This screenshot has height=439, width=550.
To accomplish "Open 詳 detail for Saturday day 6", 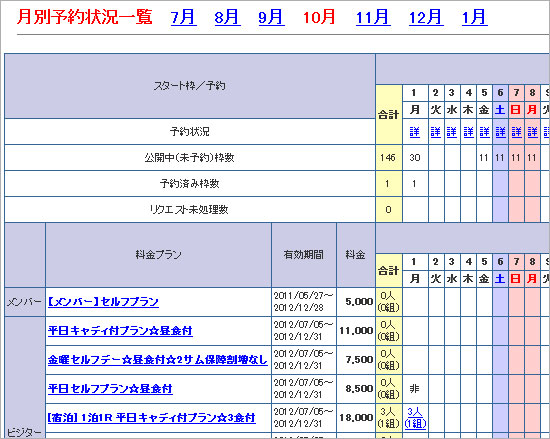I will (500, 132).
